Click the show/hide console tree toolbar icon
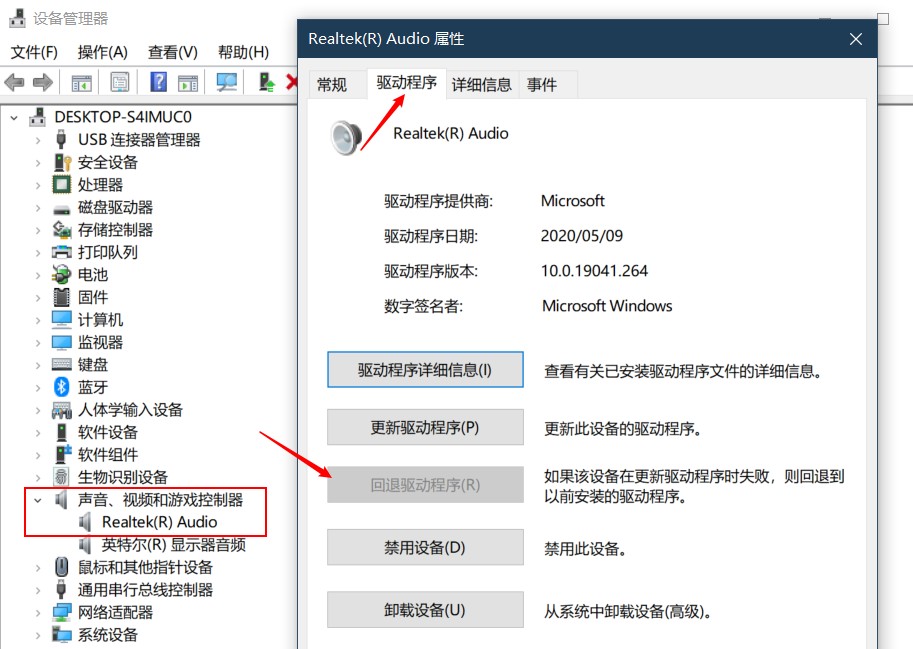This screenshot has width=913, height=649. (82, 83)
